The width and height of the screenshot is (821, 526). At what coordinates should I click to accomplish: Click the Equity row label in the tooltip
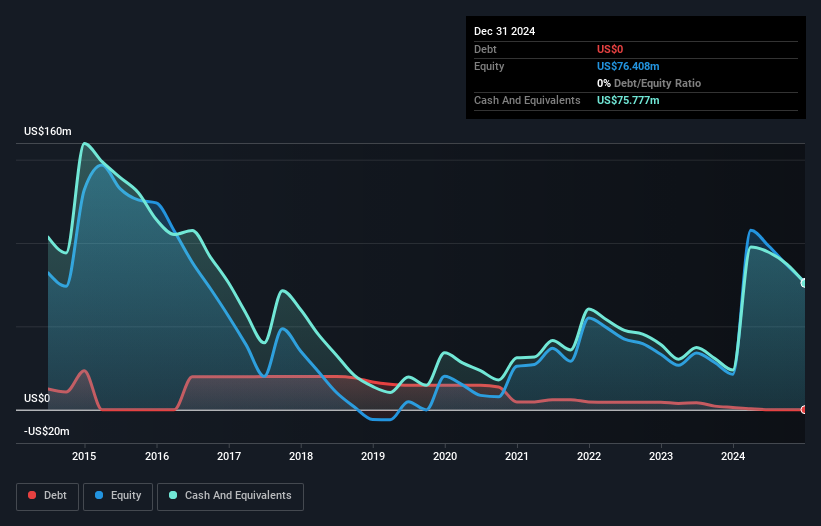coord(489,66)
